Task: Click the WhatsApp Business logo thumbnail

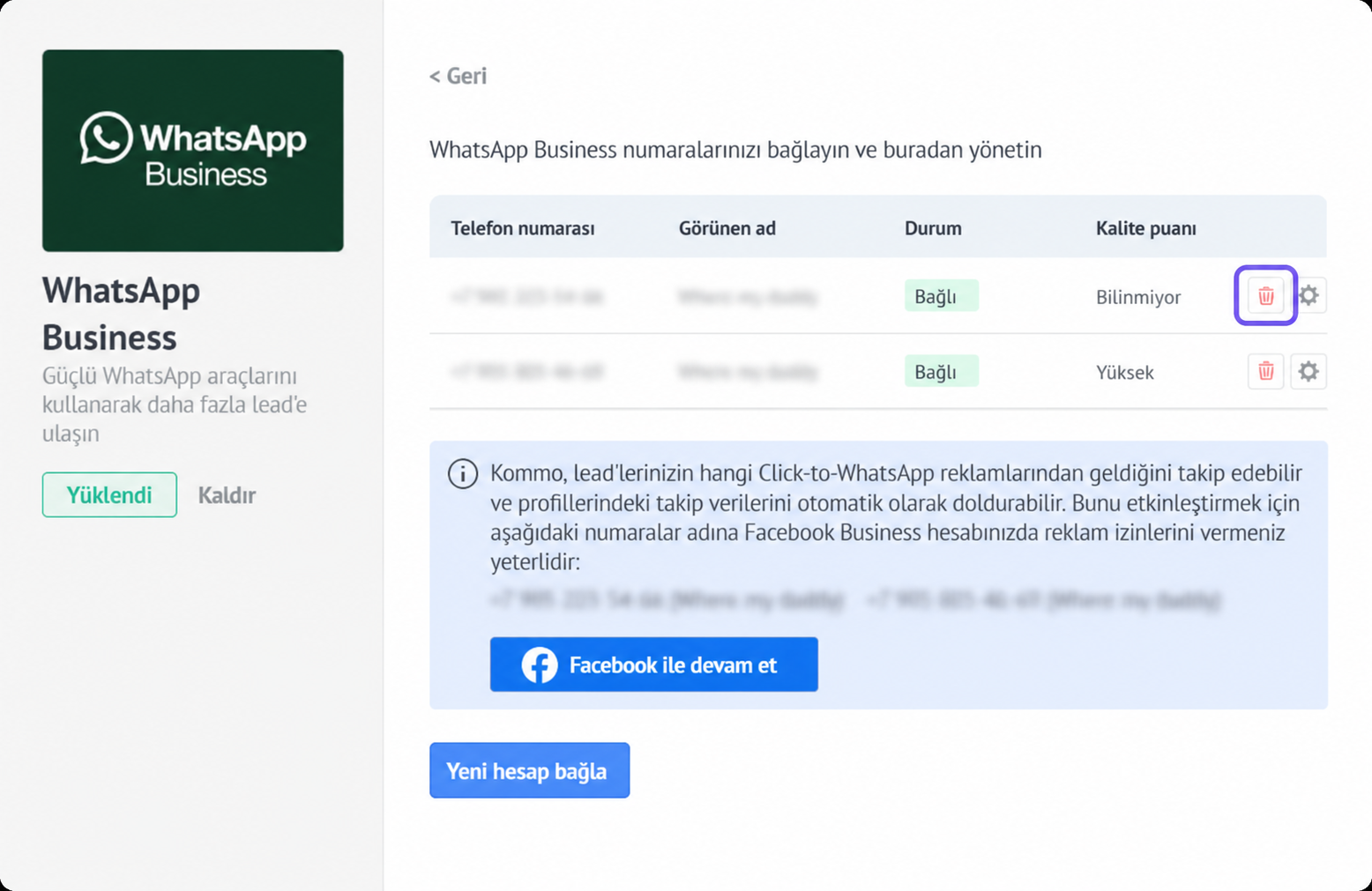Action: [193, 151]
